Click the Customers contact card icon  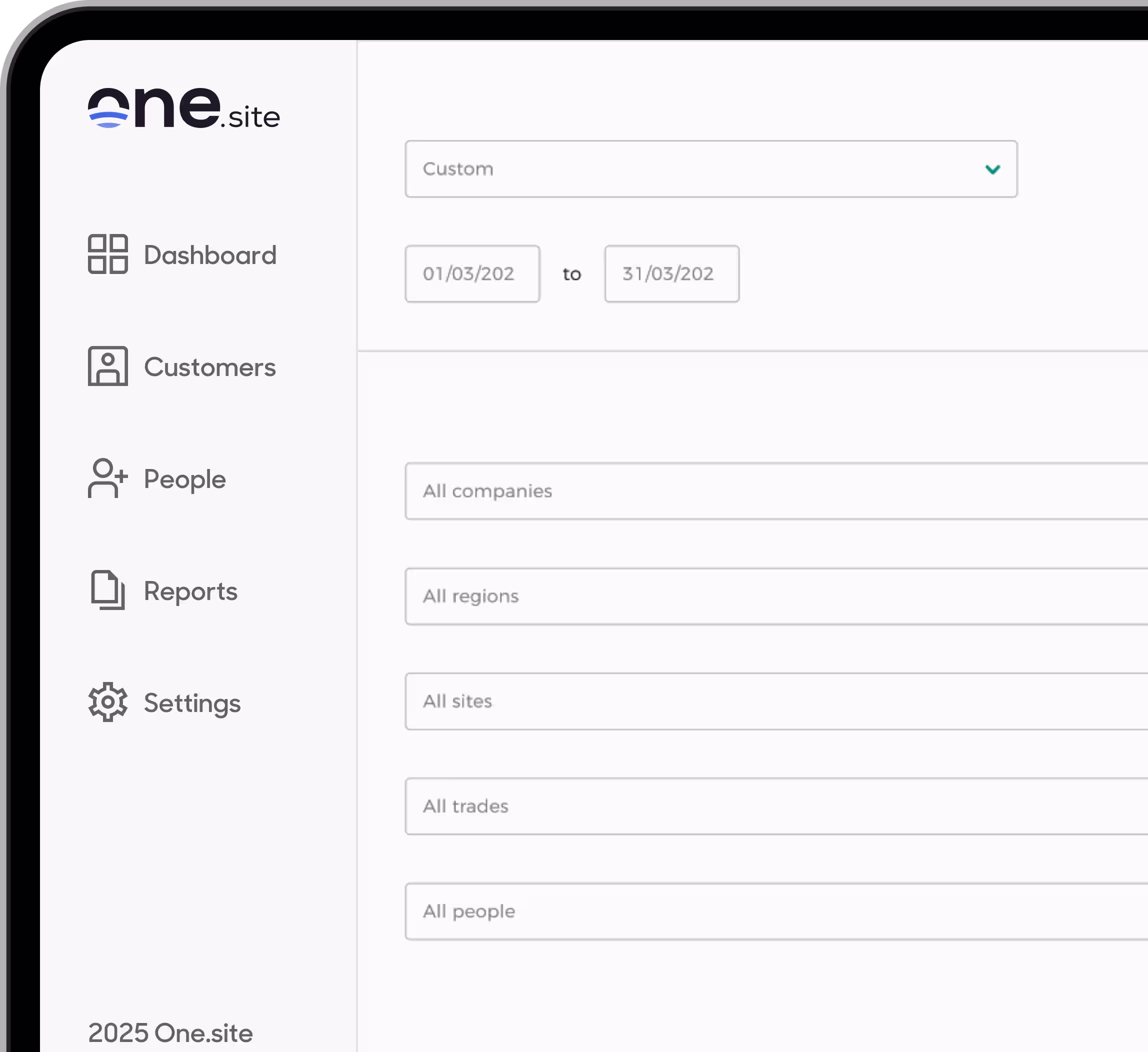click(x=107, y=366)
